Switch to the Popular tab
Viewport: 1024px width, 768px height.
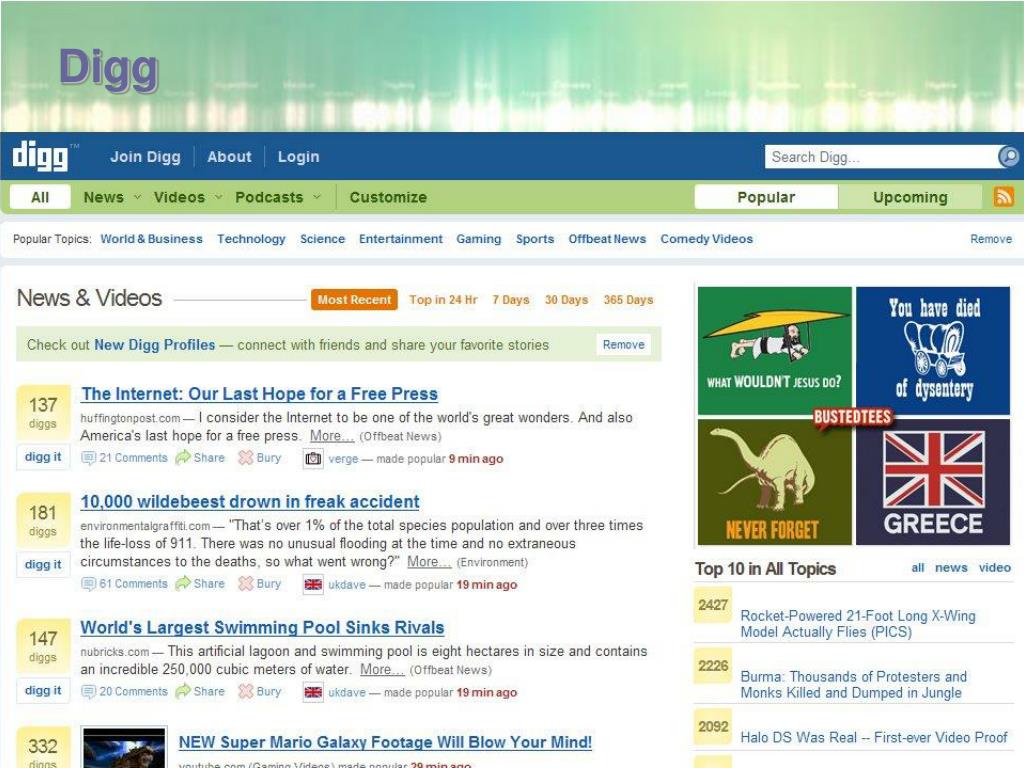coord(766,197)
